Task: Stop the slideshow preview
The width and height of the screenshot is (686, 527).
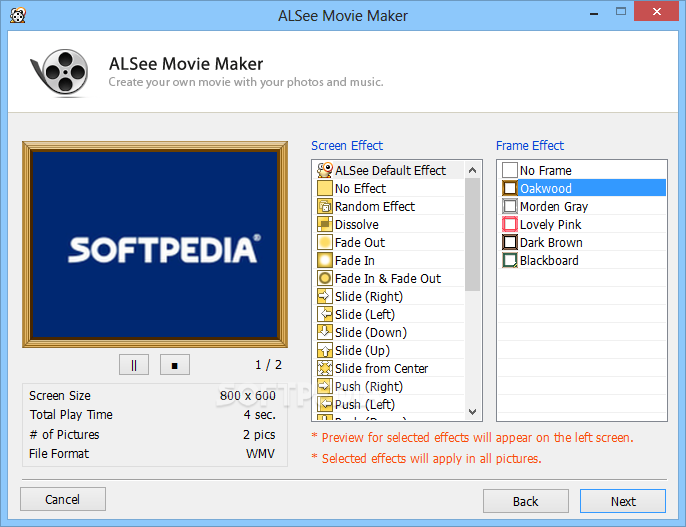Action: click(x=175, y=365)
